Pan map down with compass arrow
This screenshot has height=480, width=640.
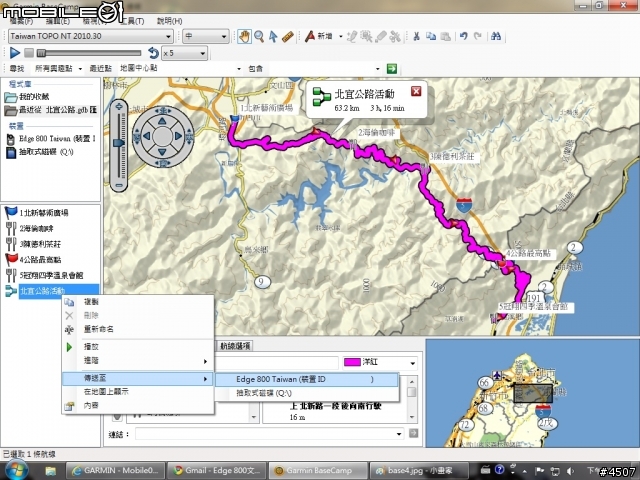162,152
